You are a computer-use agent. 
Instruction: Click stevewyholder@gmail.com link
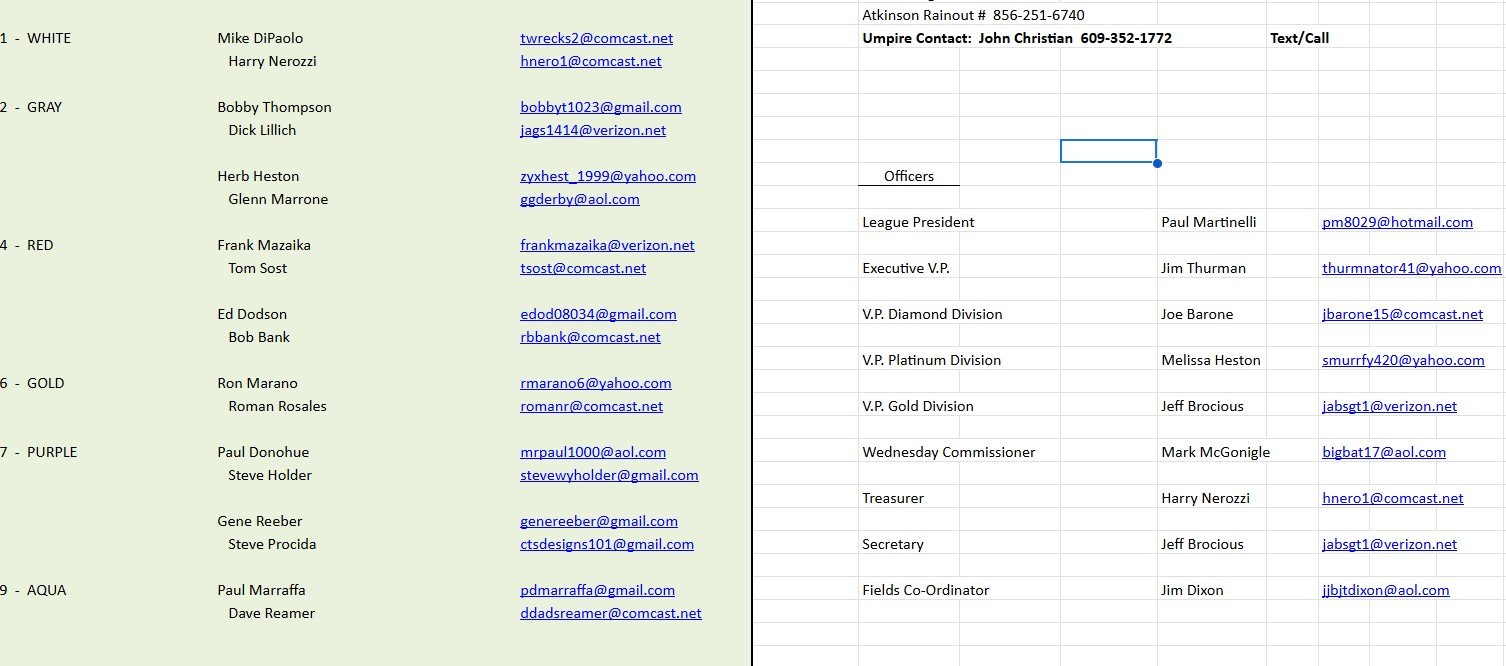point(609,475)
